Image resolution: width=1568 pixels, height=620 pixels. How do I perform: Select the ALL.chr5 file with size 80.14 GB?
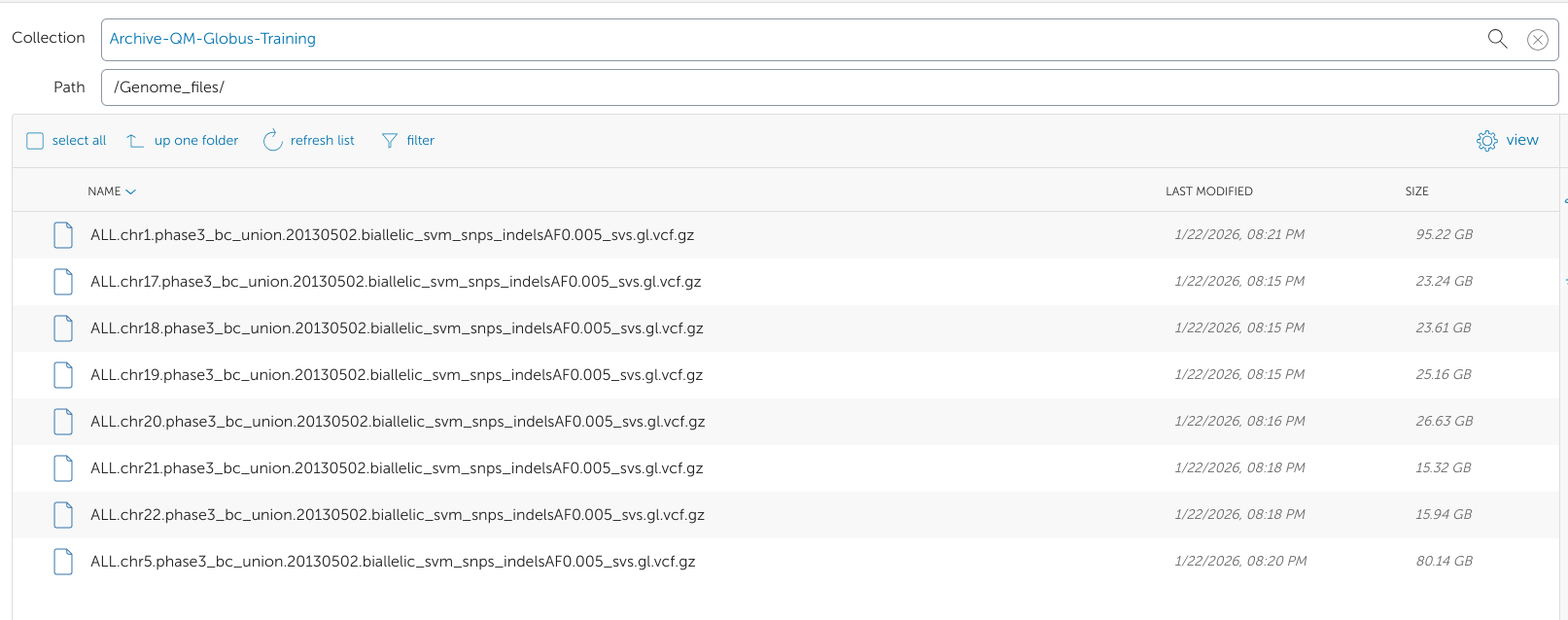click(393, 562)
